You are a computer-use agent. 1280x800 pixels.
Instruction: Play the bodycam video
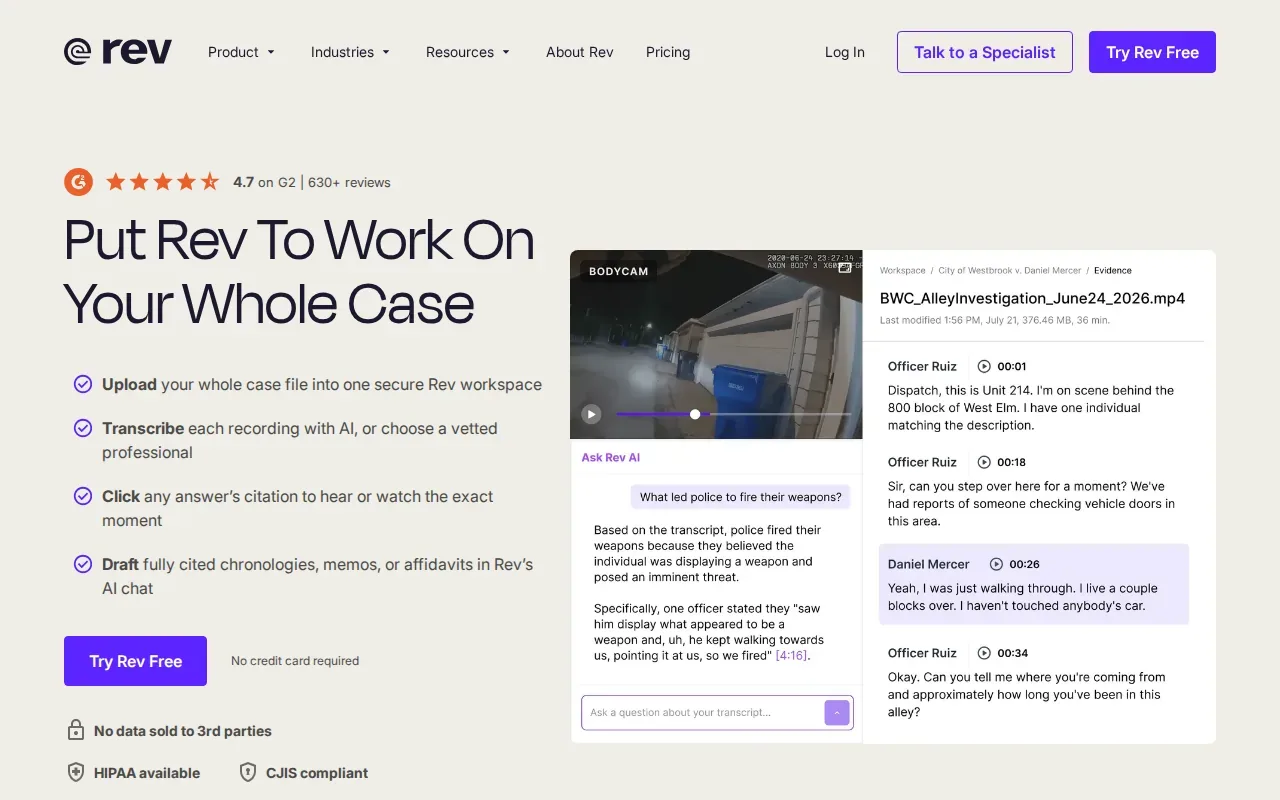591,414
